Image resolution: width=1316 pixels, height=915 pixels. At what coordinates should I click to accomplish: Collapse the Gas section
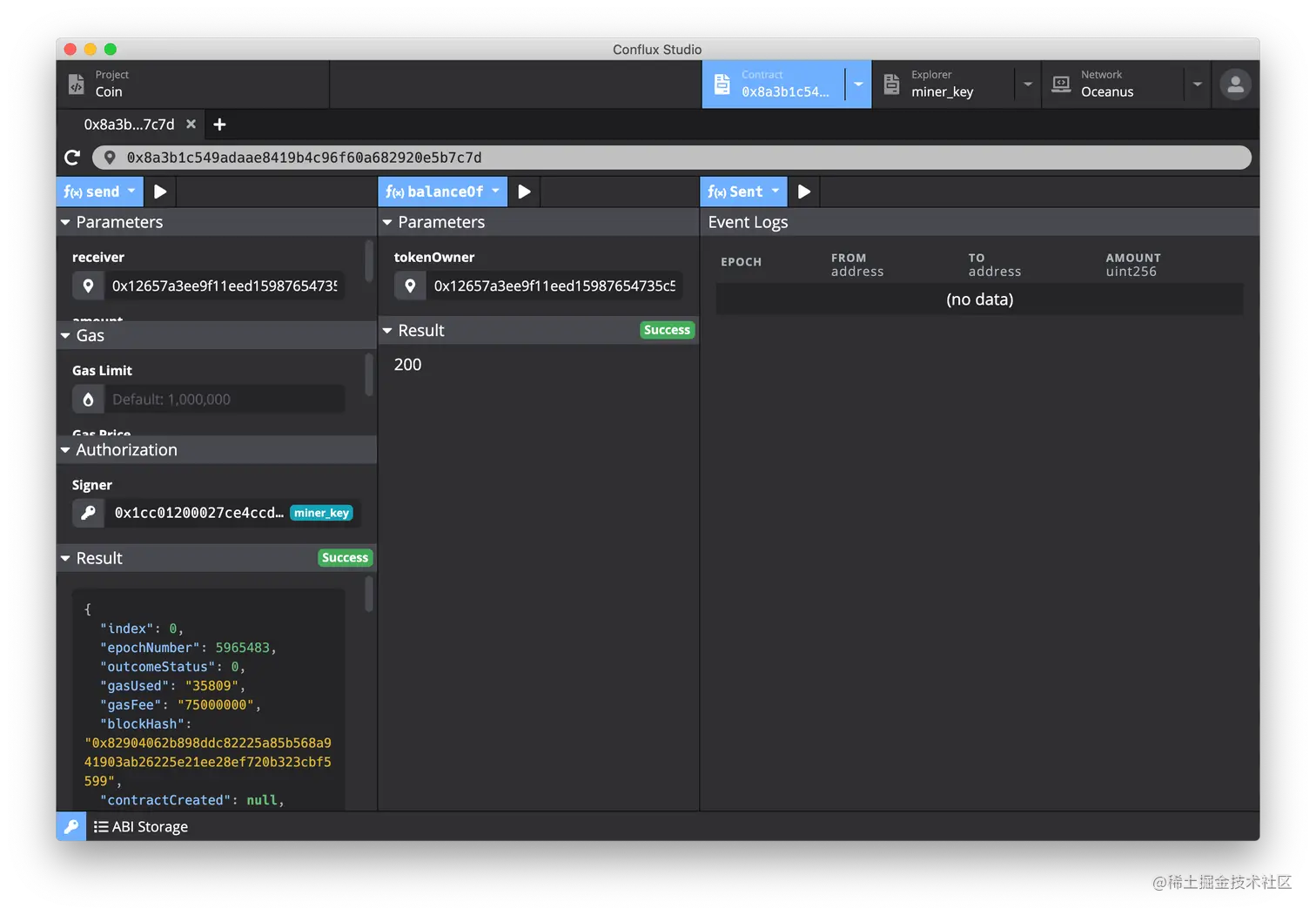pos(217,335)
